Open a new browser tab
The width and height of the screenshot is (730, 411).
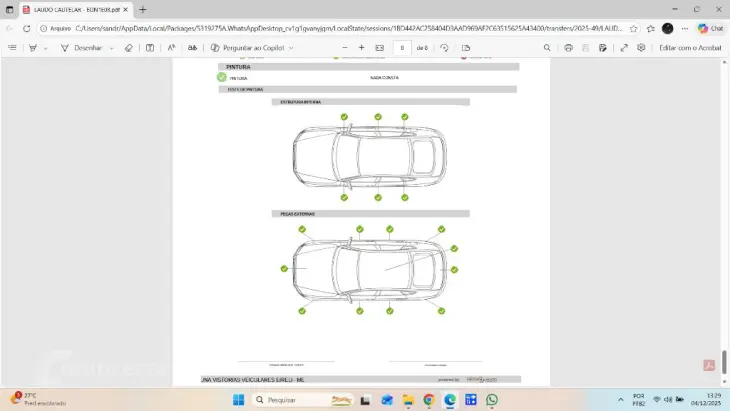[142, 9]
